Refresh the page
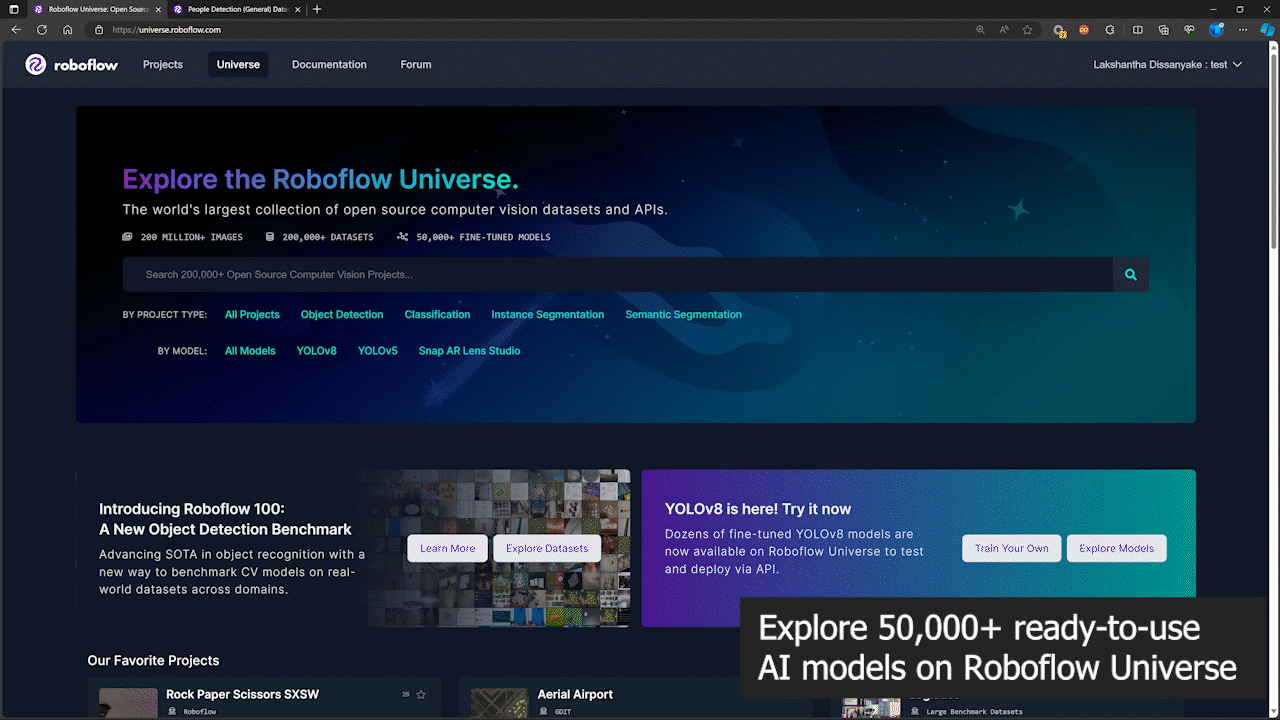This screenshot has height=720, width=1280. (42, 30)
